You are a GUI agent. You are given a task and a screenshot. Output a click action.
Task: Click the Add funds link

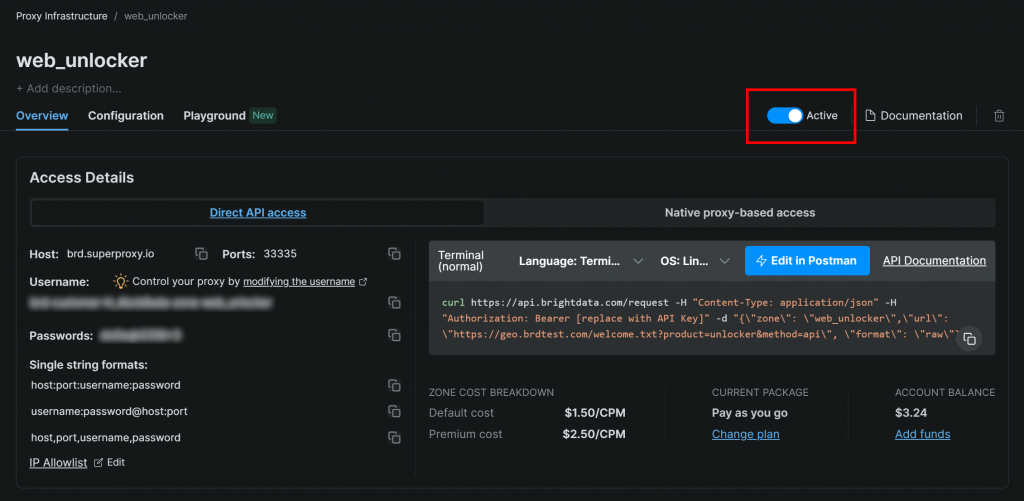pyautogui.click(x=922, y=434)
